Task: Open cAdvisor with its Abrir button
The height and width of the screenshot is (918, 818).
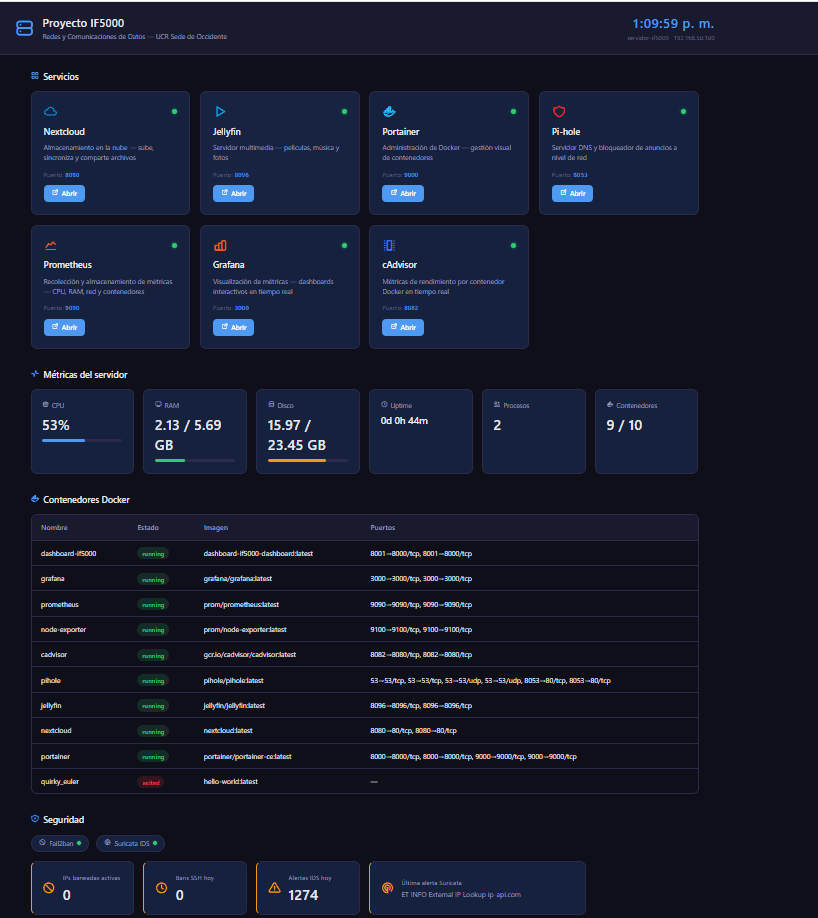Action: coord(403,327)
